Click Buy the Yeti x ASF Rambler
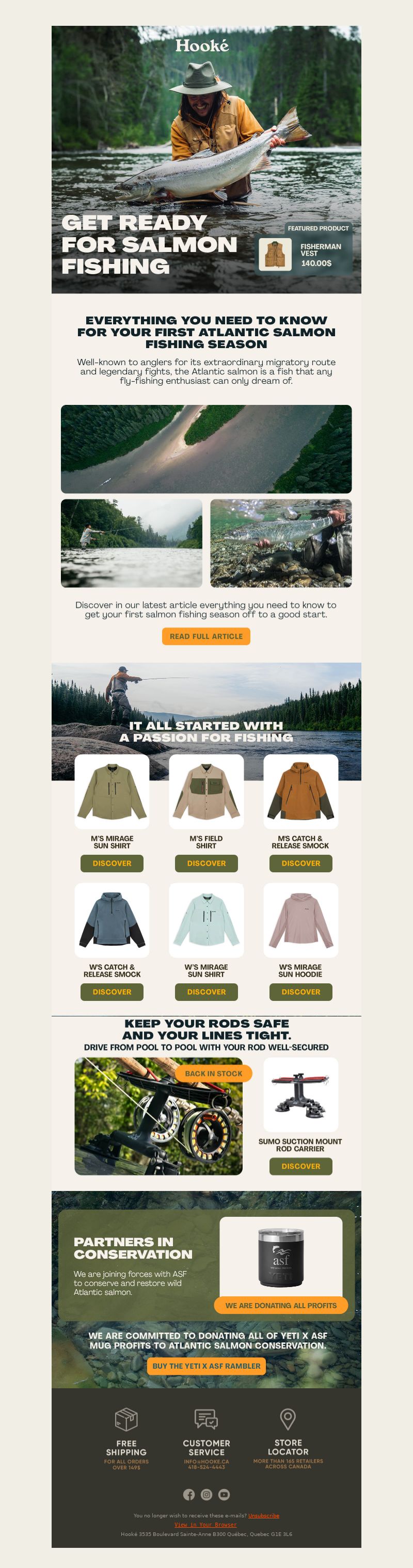413x1568 pixels. 206,1366
